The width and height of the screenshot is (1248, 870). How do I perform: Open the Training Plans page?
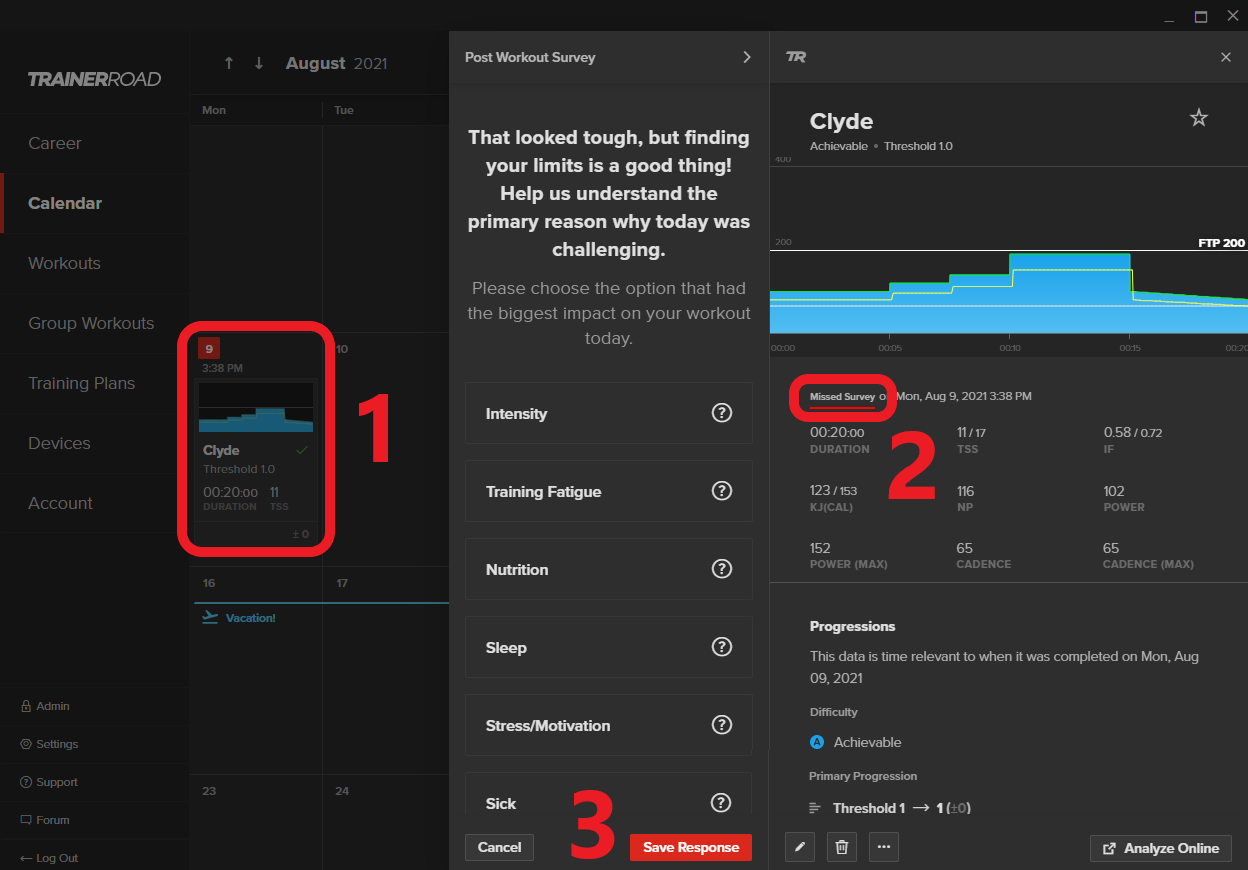tap(81, 383)
